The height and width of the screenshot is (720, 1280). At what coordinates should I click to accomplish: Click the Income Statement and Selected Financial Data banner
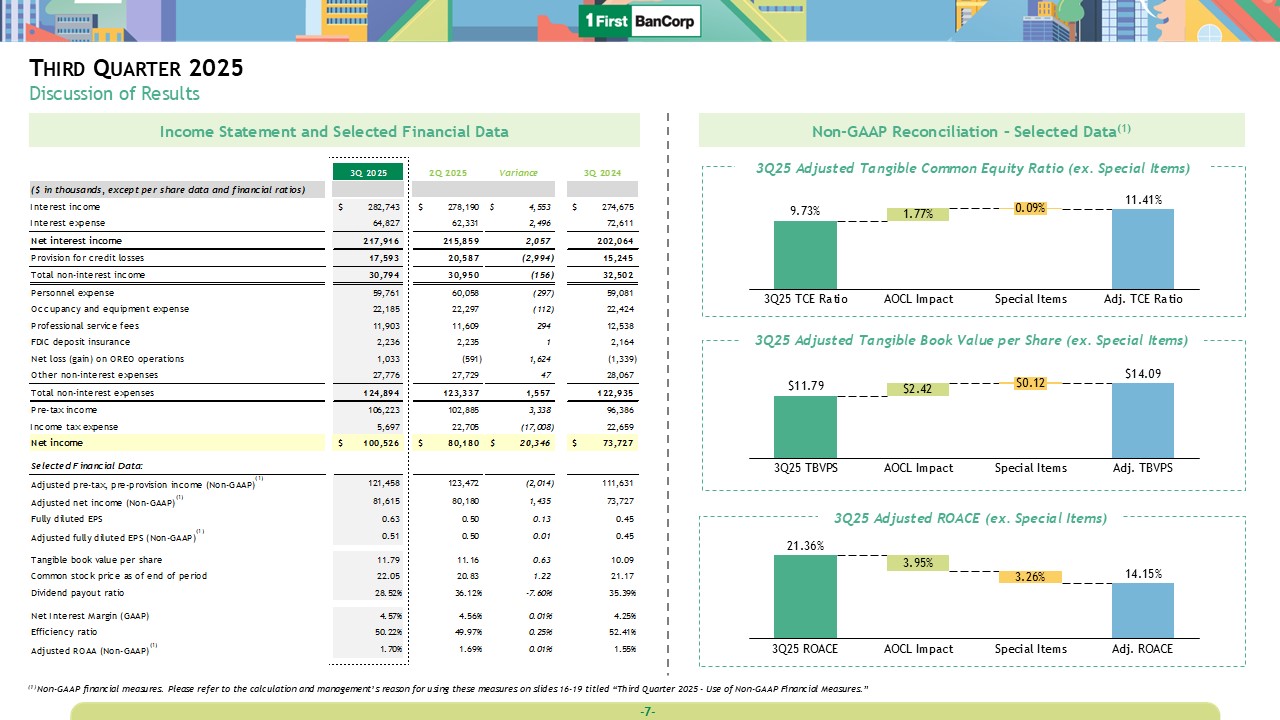334,131
